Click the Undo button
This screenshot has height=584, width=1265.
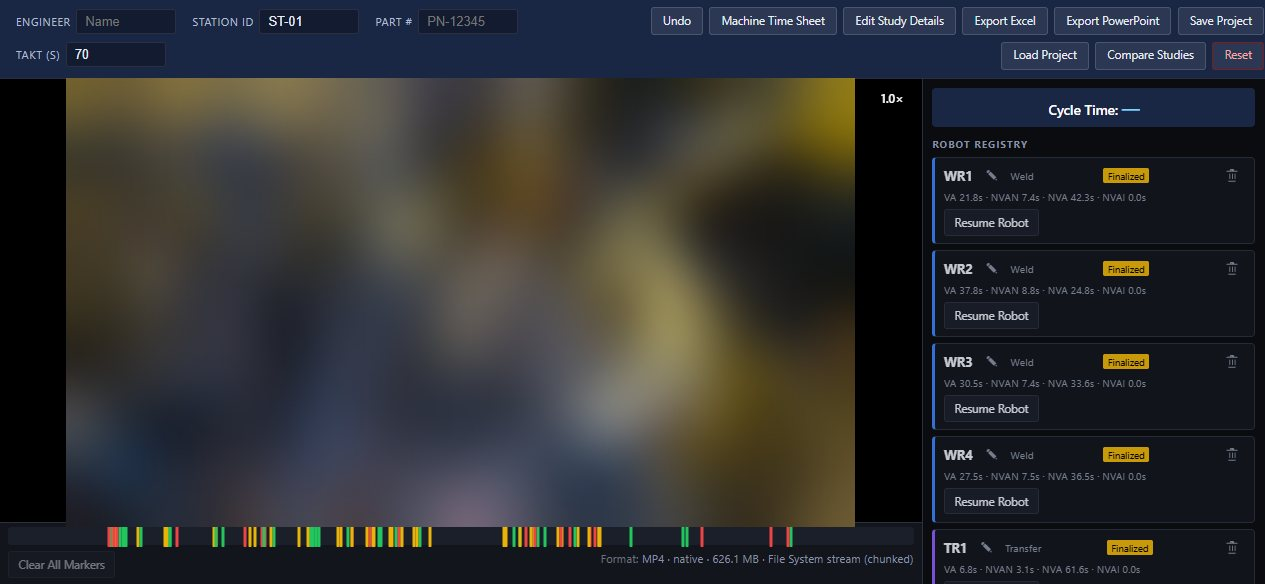(677, 21)
